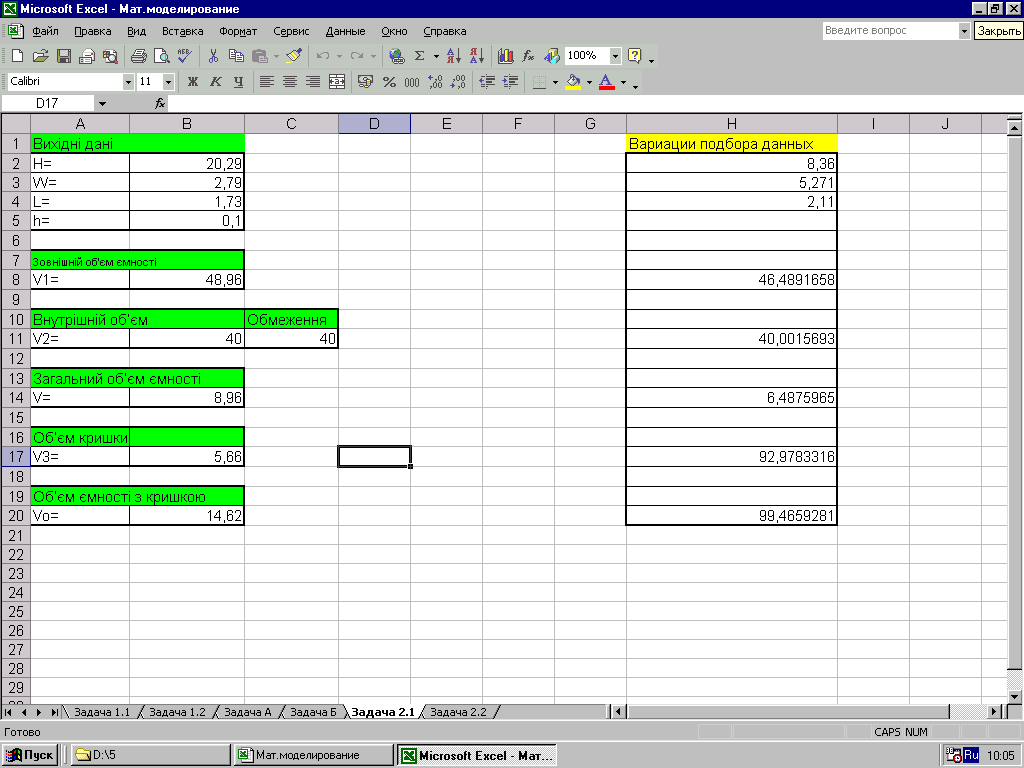
Task: Switch to sheet tab Задача А
Action: tap(248, 712)
